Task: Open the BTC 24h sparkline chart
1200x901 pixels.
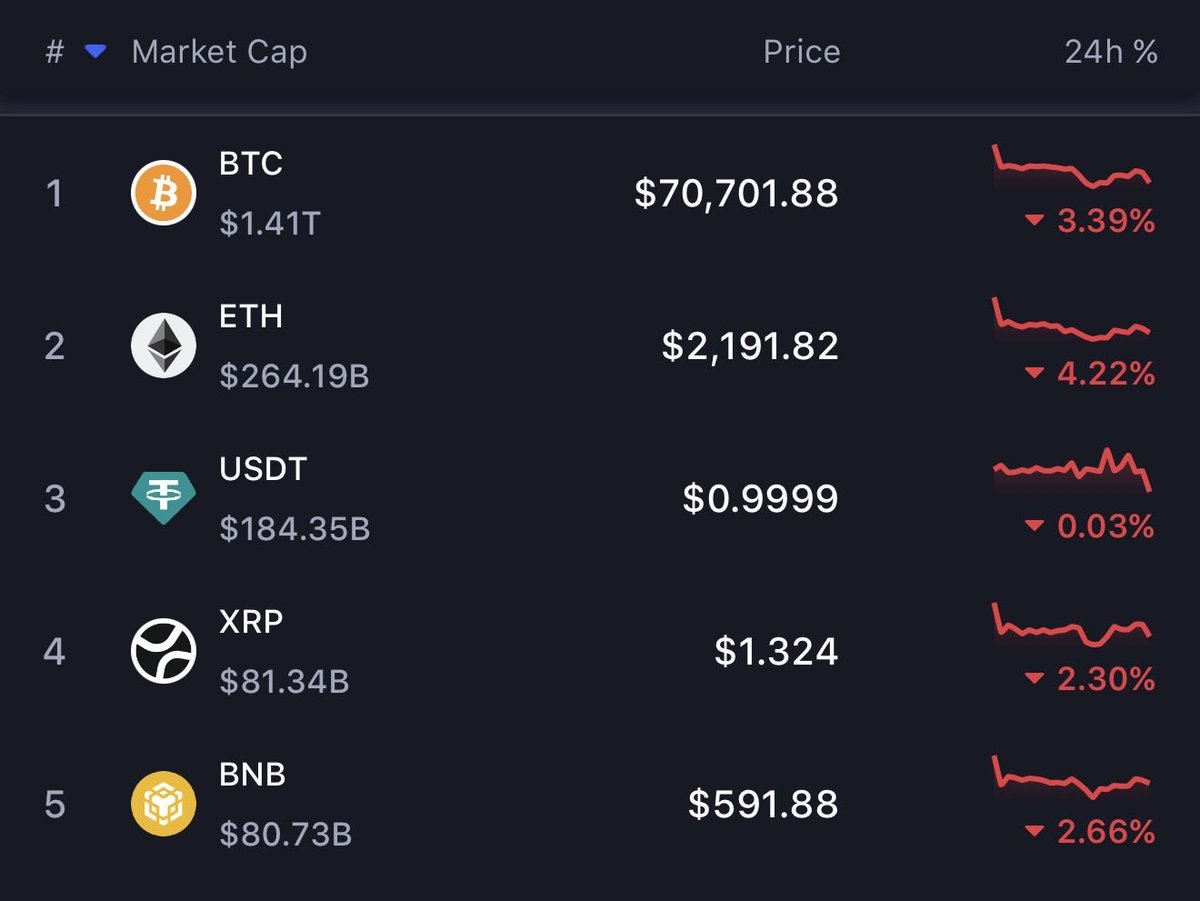Action: [x=1072, y=168]
